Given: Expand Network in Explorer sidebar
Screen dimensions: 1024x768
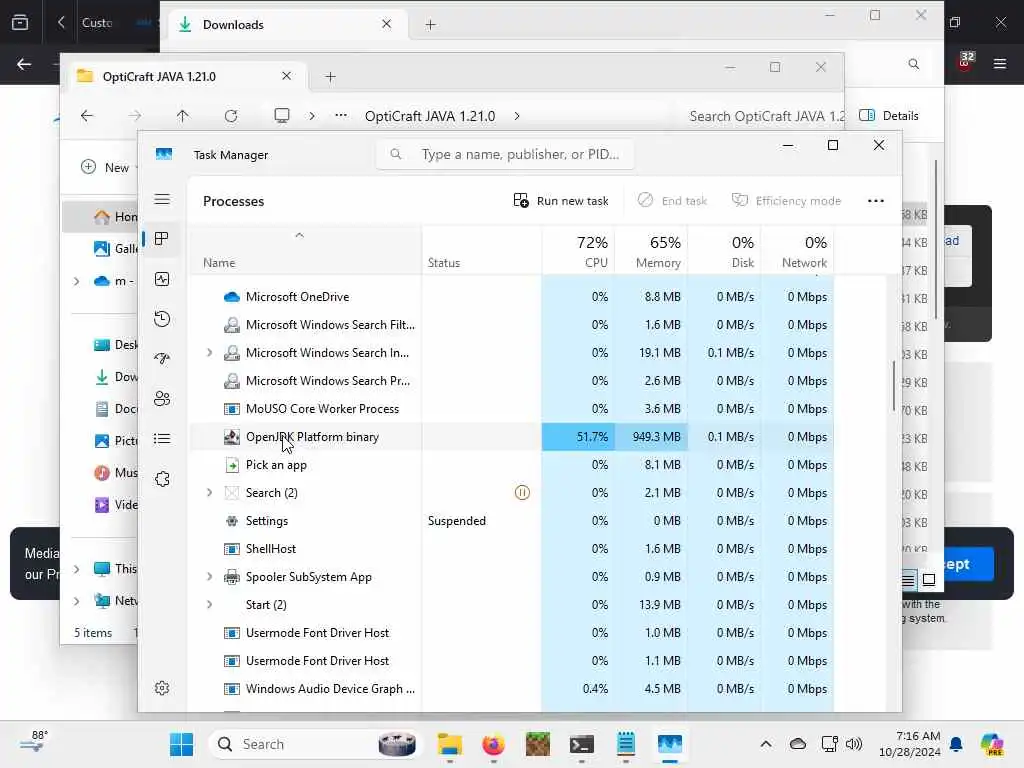Looking at the screenshot, I should click(x=76, y=600).
